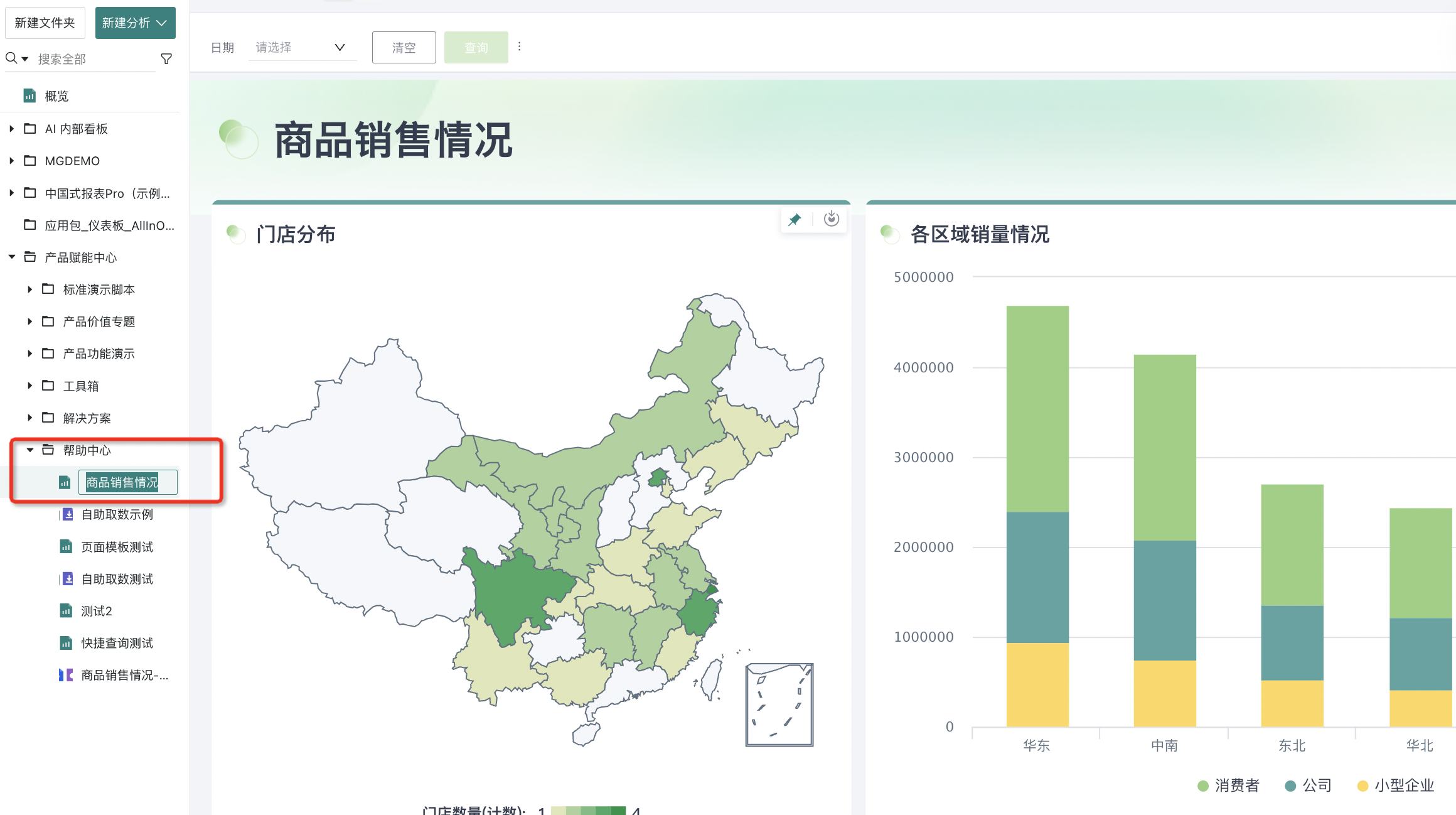1456x815 pixels.
Task: Collapse the 产品赋能中心 folder arrow
Action: coord(11,257)
